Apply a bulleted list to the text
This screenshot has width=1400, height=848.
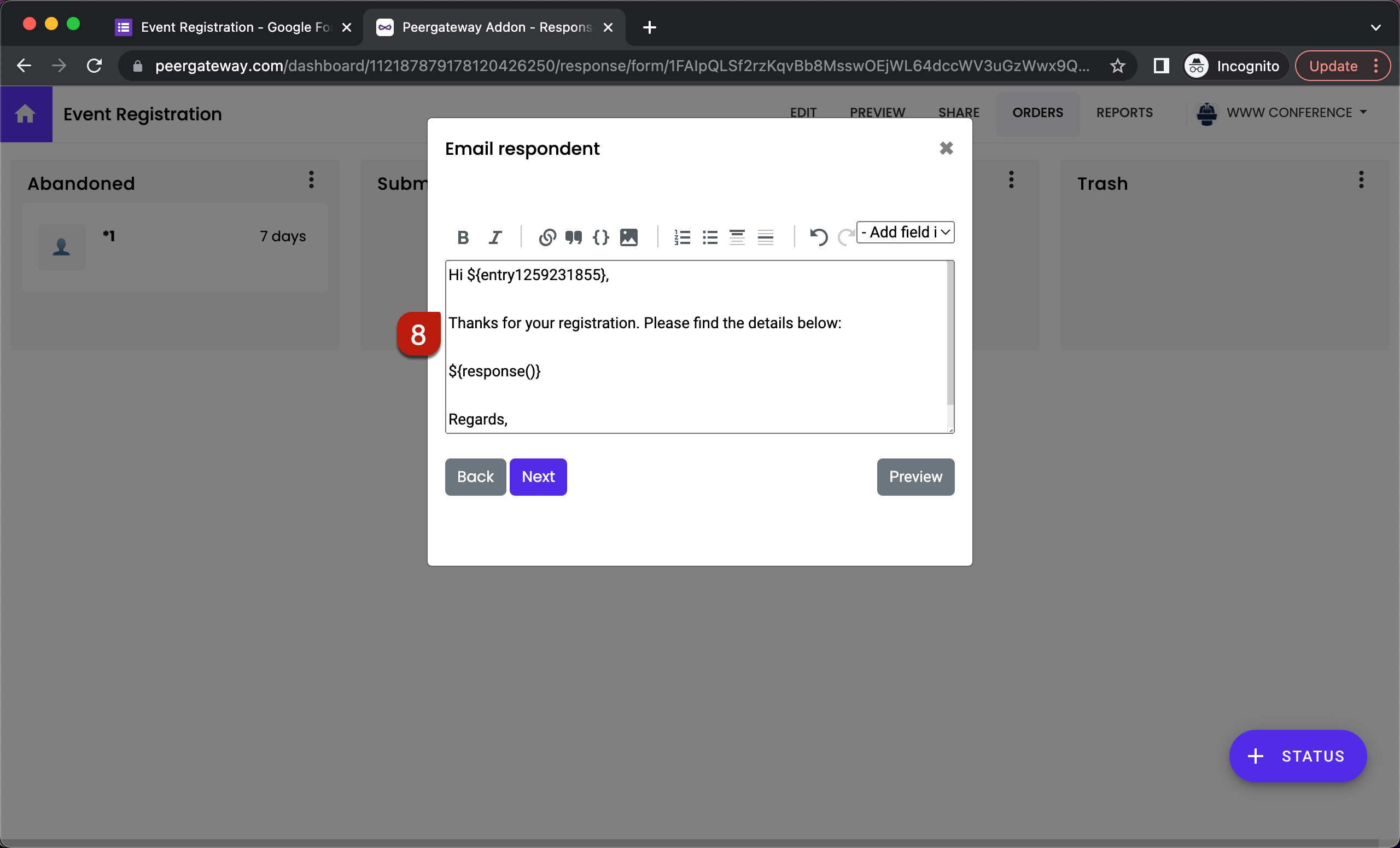coord(710,237)
